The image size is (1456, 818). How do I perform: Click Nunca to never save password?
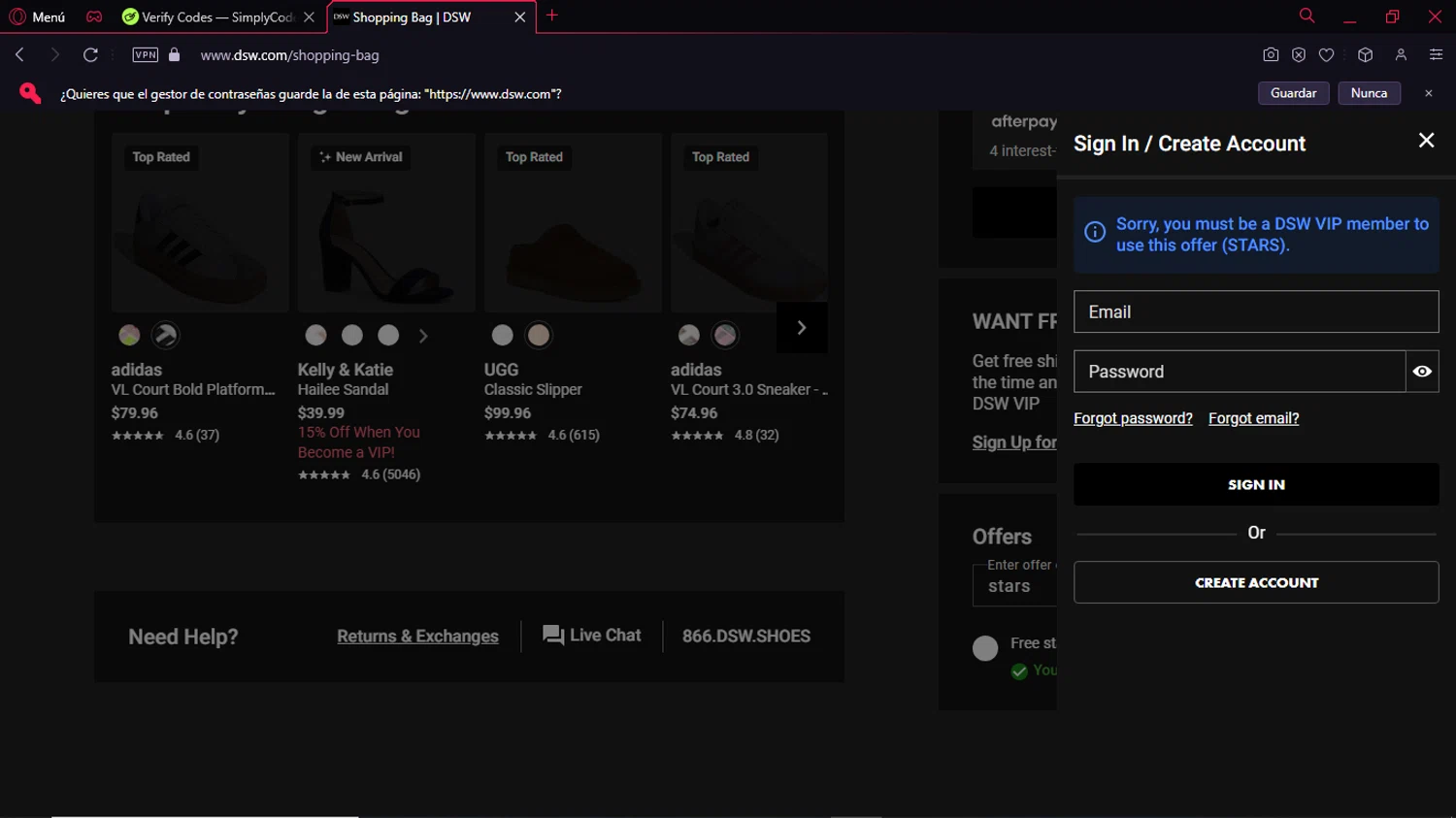tap(1369, 93)
